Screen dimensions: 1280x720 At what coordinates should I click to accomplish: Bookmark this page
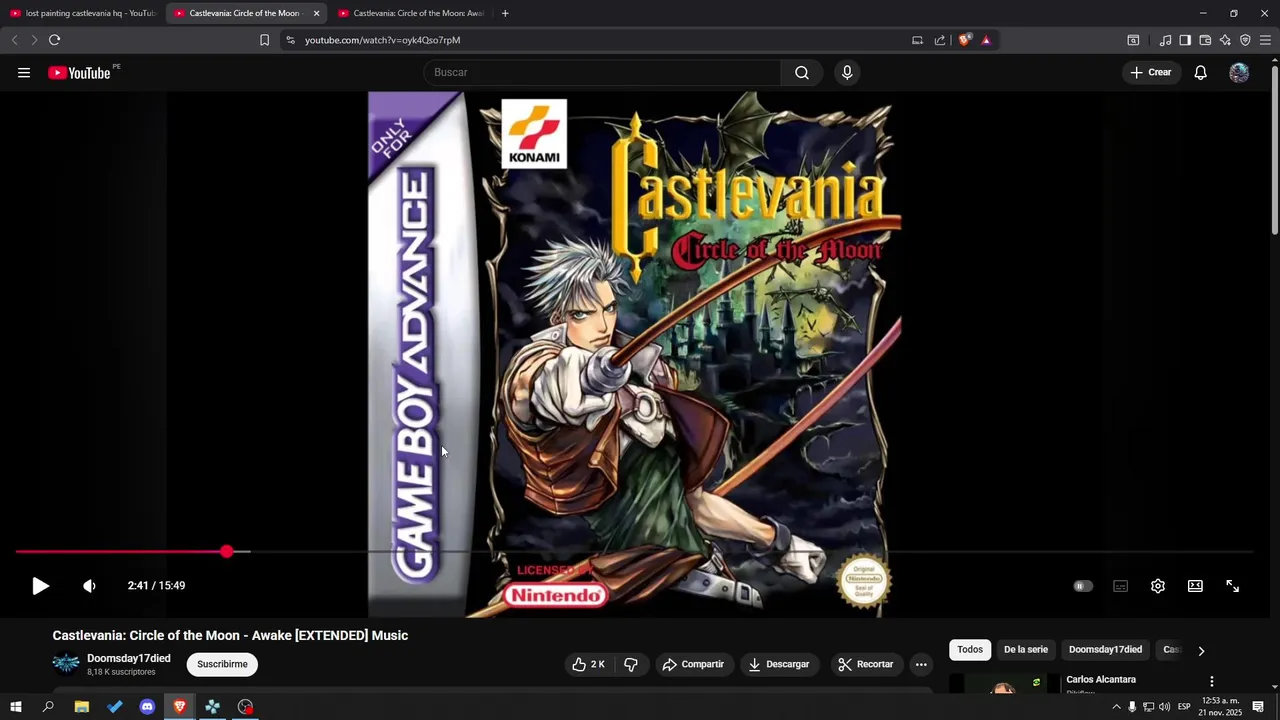pos(264,40)
